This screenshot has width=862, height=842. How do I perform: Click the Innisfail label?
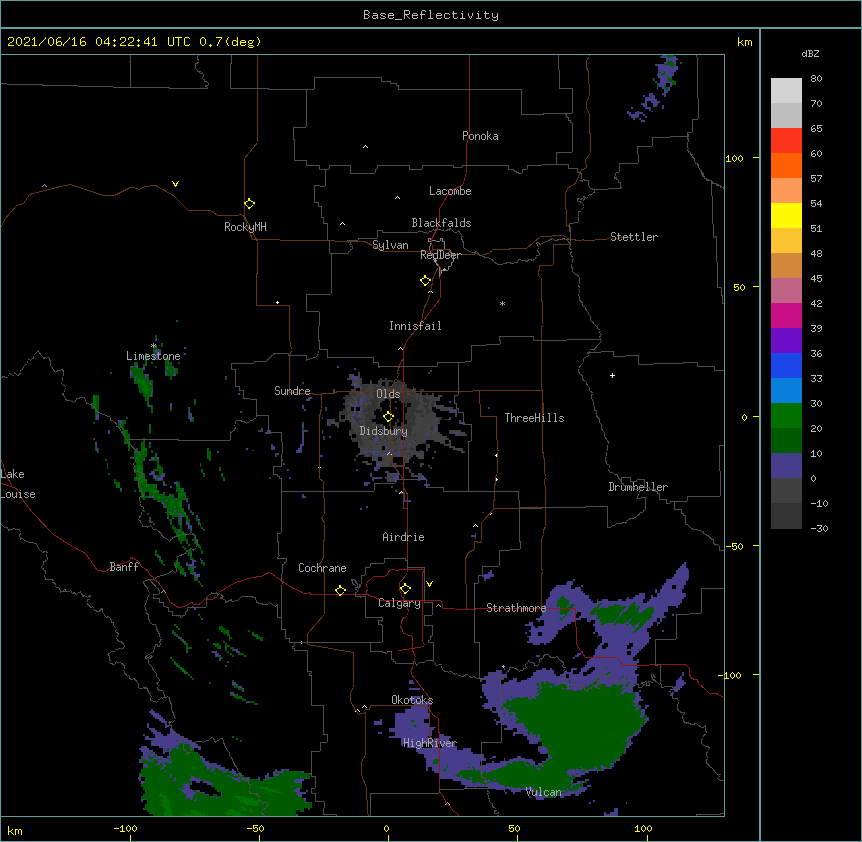click(415, 326)
